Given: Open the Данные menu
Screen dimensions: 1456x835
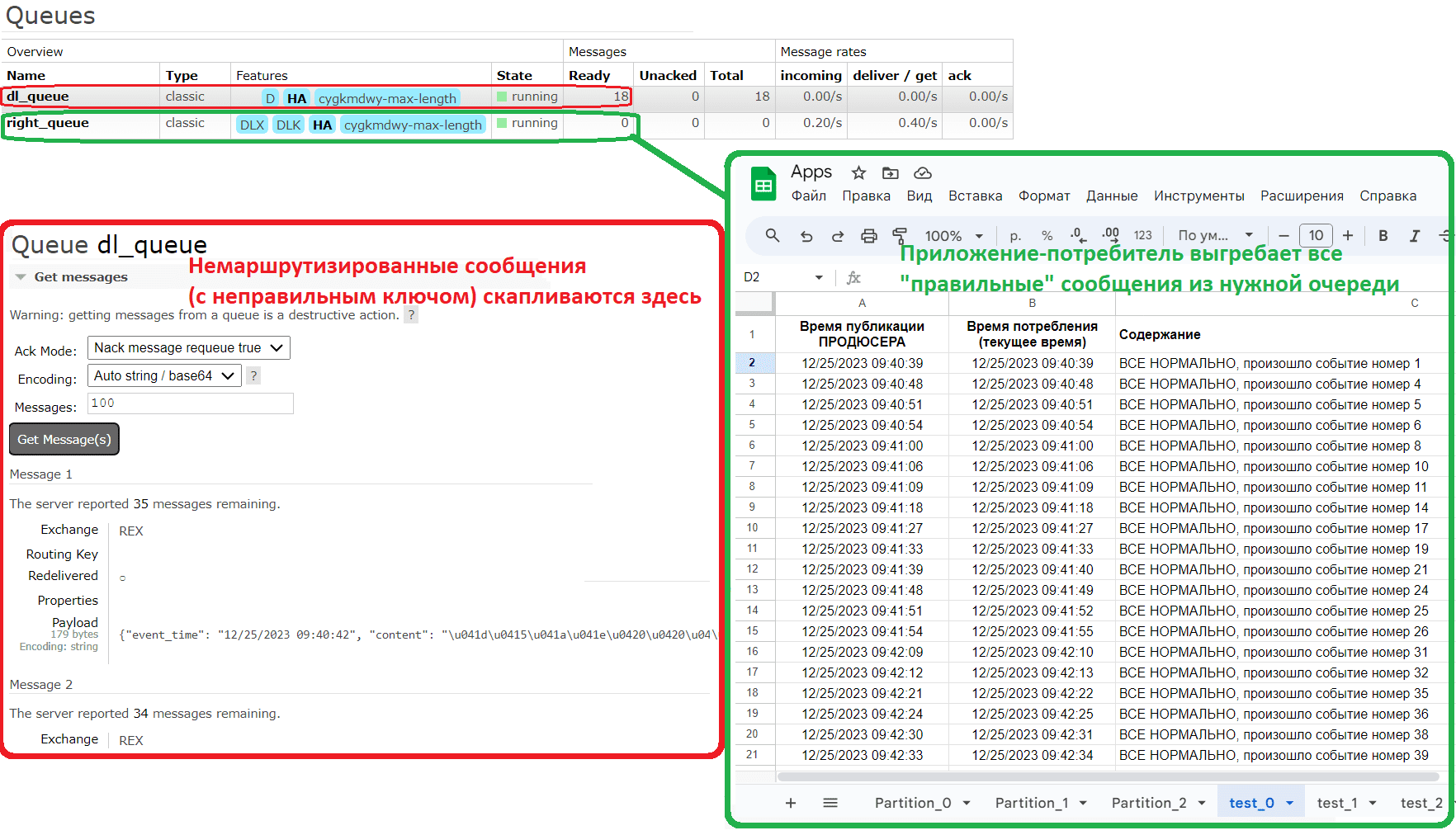Looking at the screenshot, I should pos(1111,196).
